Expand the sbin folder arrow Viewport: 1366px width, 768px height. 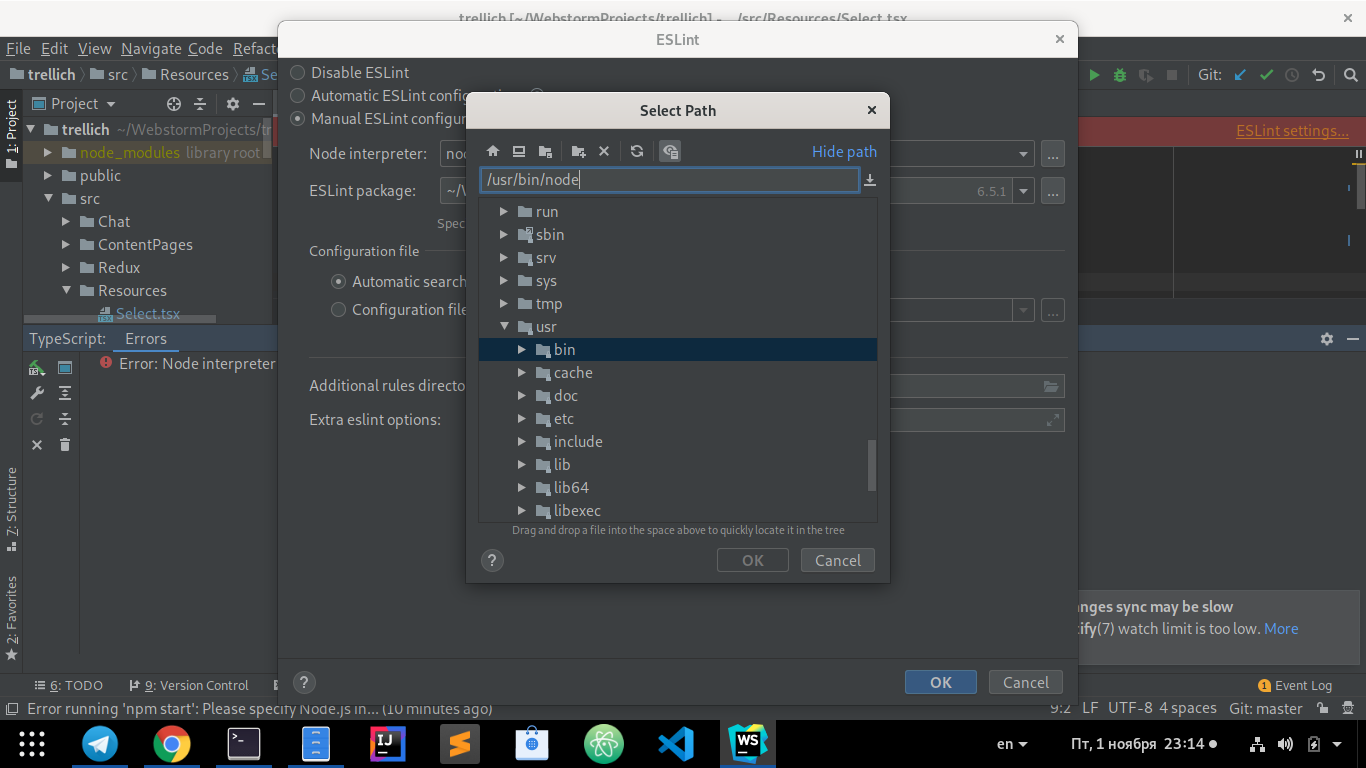504,234
